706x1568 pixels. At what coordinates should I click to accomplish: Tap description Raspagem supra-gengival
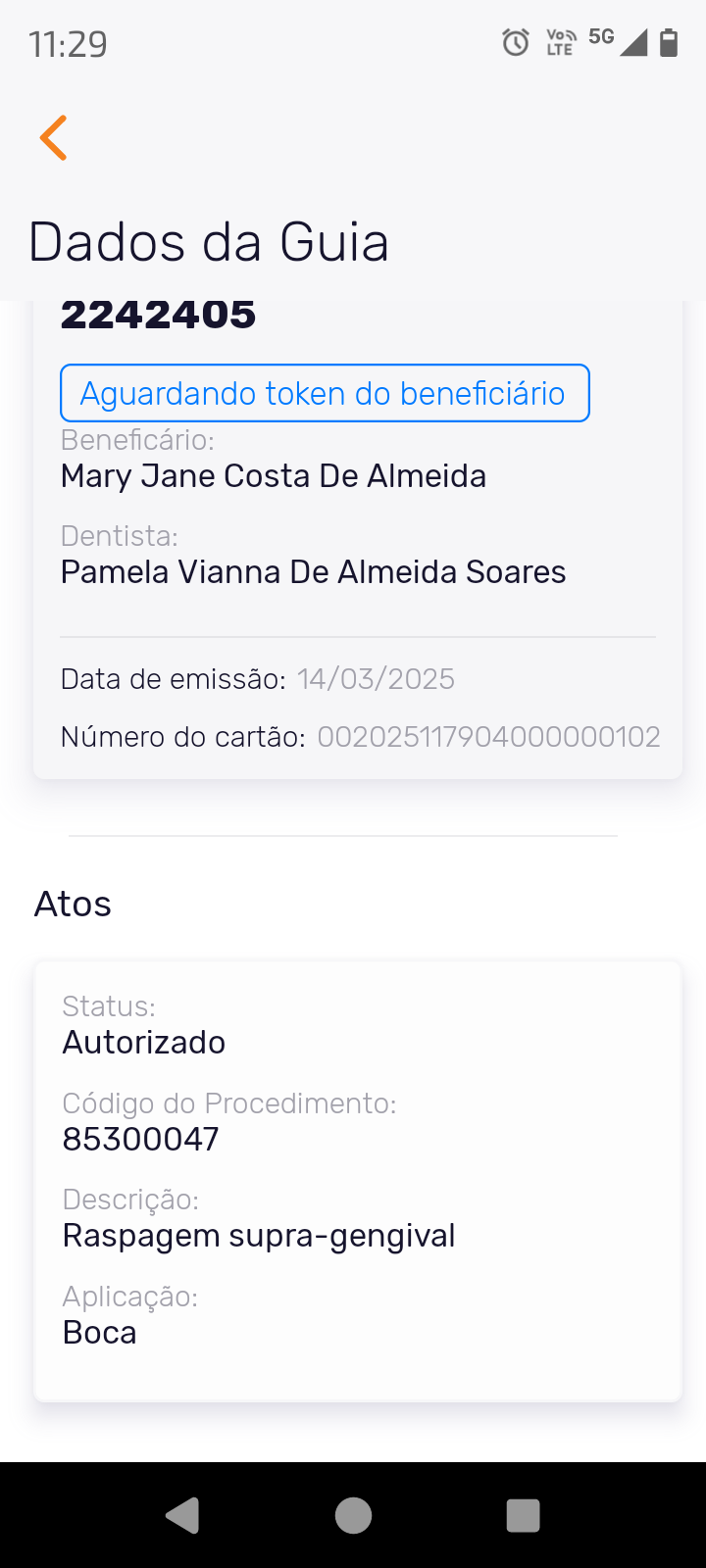(x=259, y=1236)
